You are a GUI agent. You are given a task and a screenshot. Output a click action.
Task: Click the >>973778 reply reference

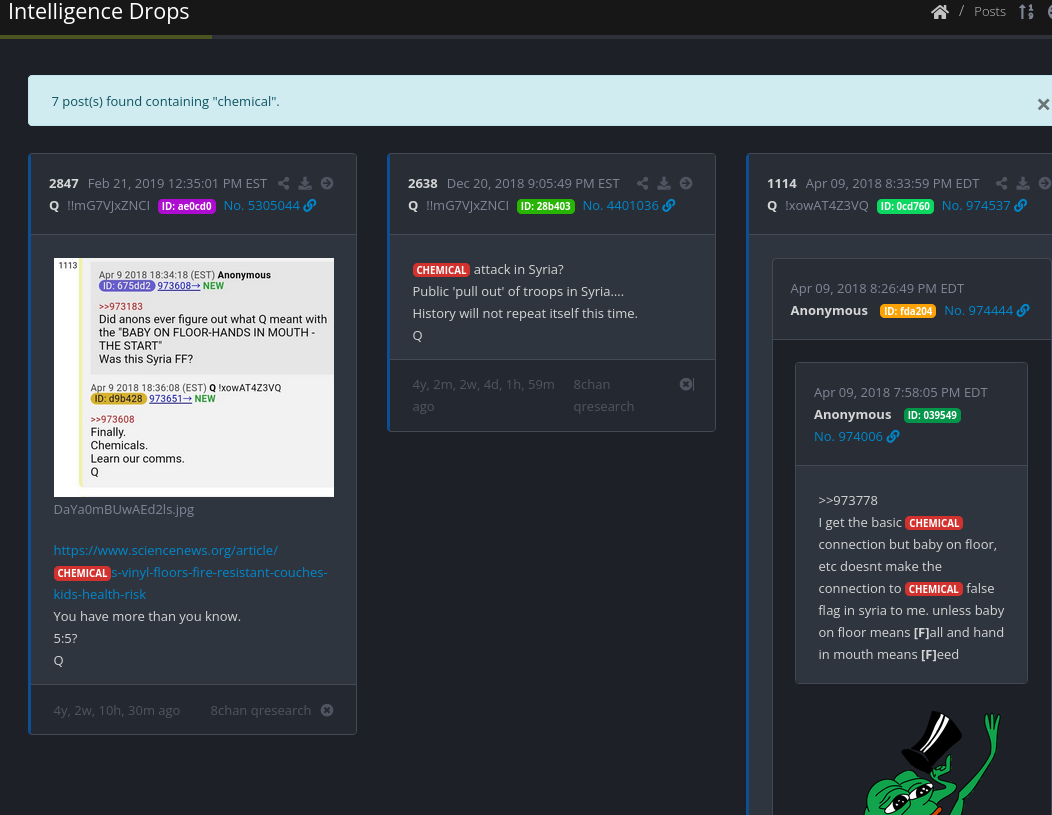848,500
